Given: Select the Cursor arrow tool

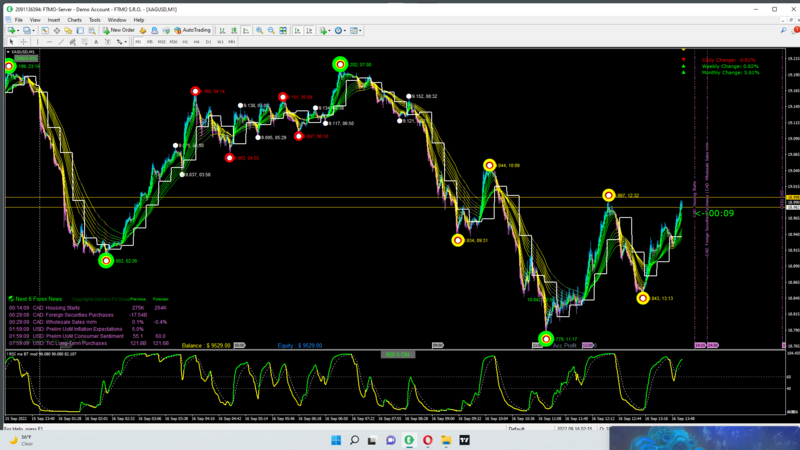Looking at the screenshot, I should pos(12,42).
